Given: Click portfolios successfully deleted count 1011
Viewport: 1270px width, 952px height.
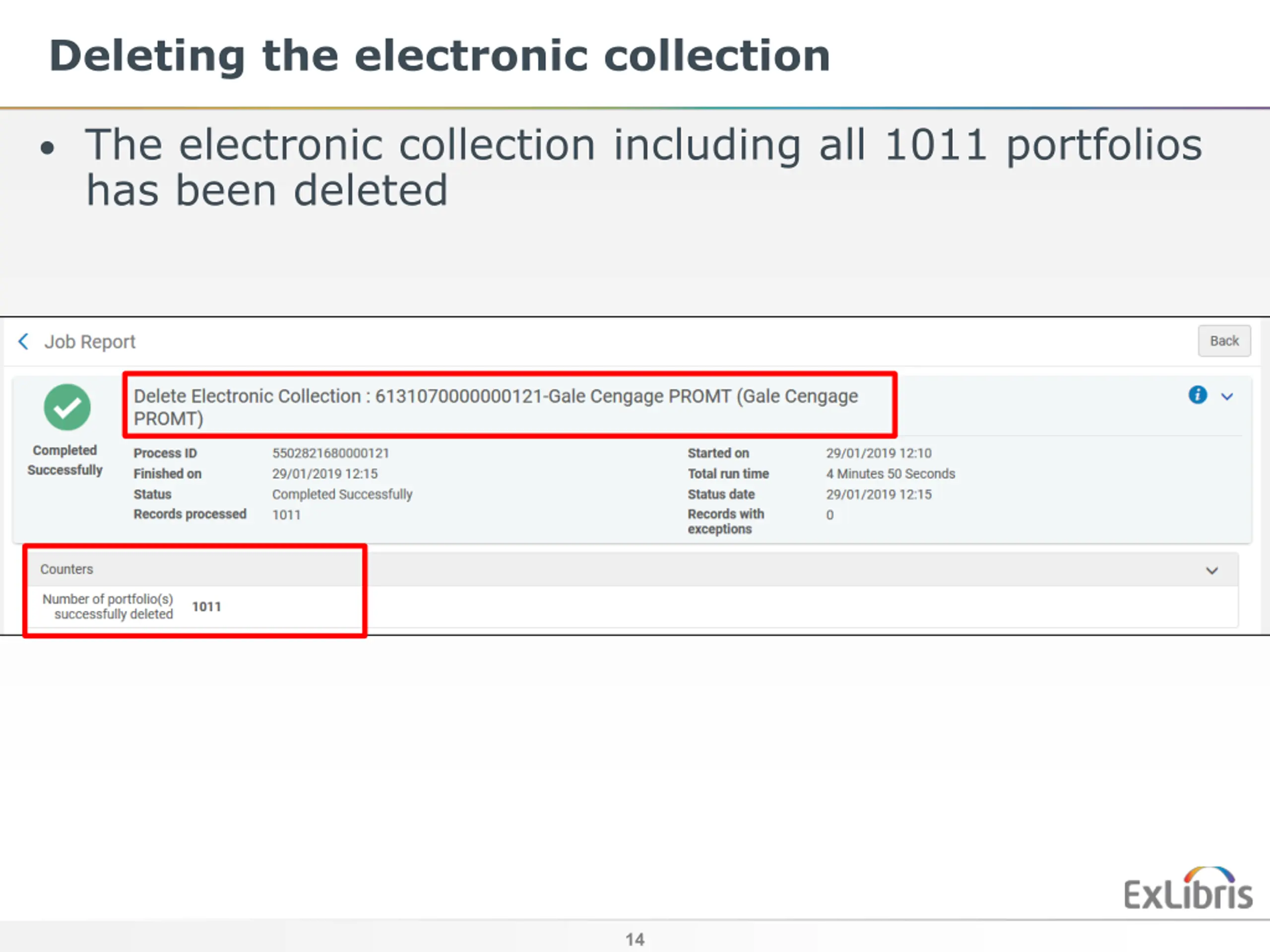Looking at the screenshot, I should tap(206, 606).
